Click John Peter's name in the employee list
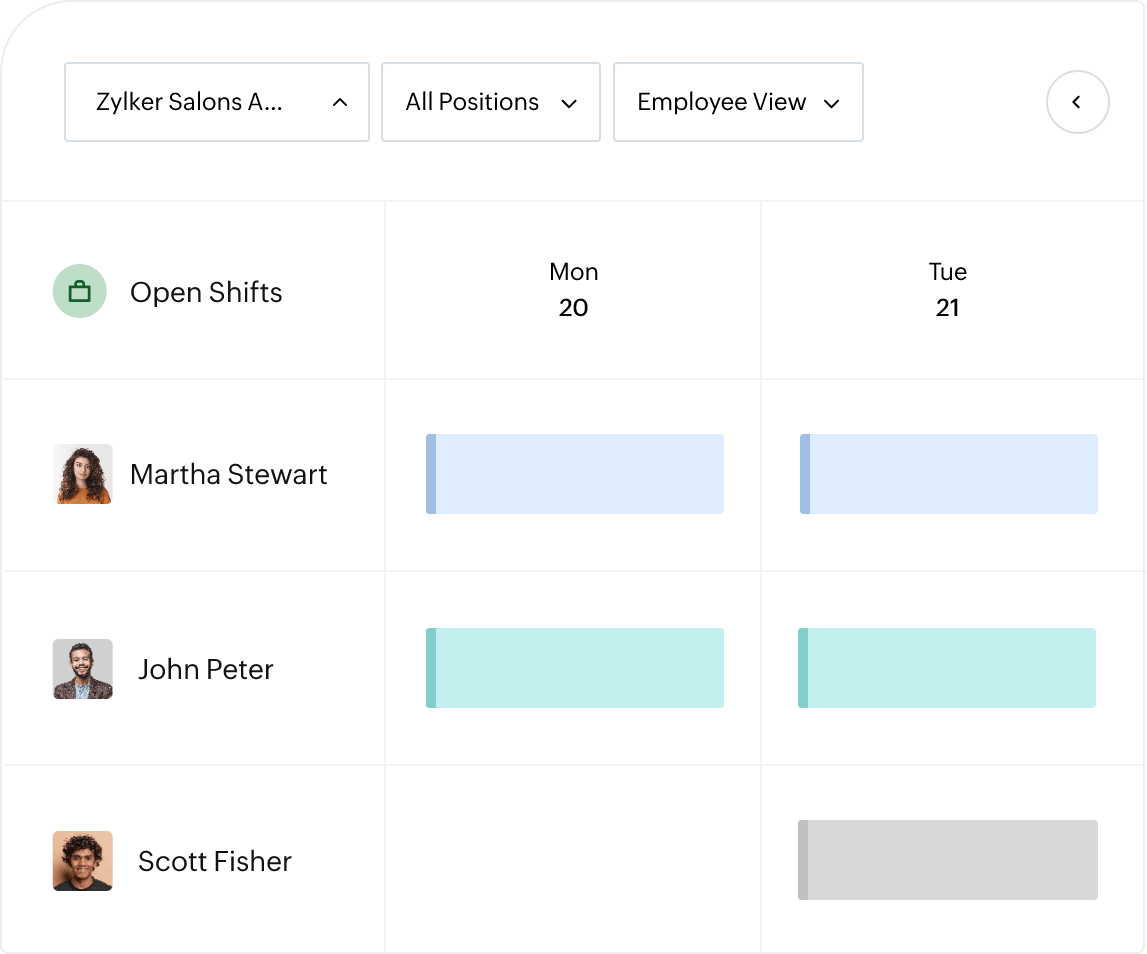Viewport: 1147px width, 954px height. [x=205, y=669]
